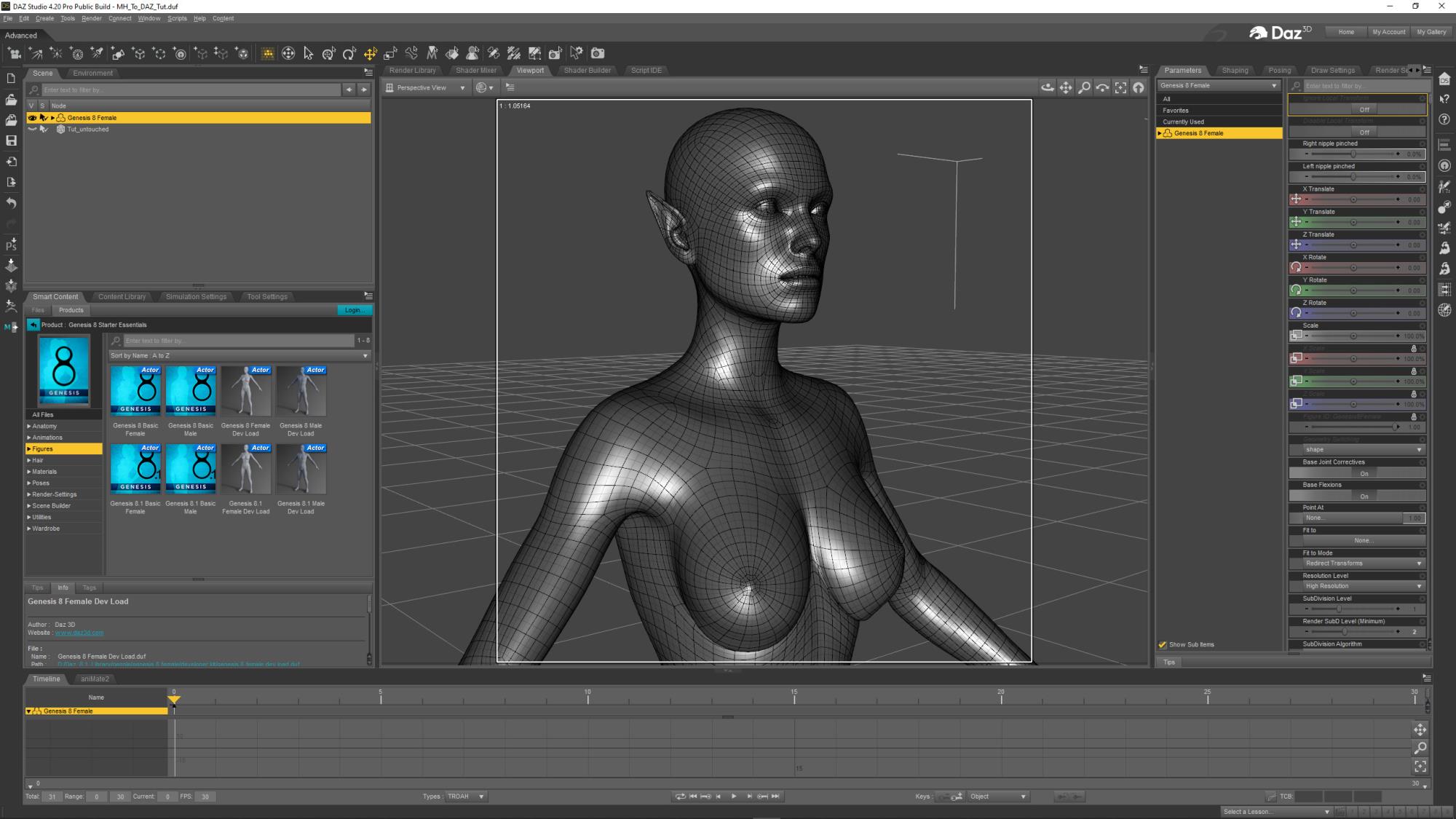Viewport: 1456px width, 819px height.
Task: Click the New File icon in left sidebar
Action: (11, 78)
